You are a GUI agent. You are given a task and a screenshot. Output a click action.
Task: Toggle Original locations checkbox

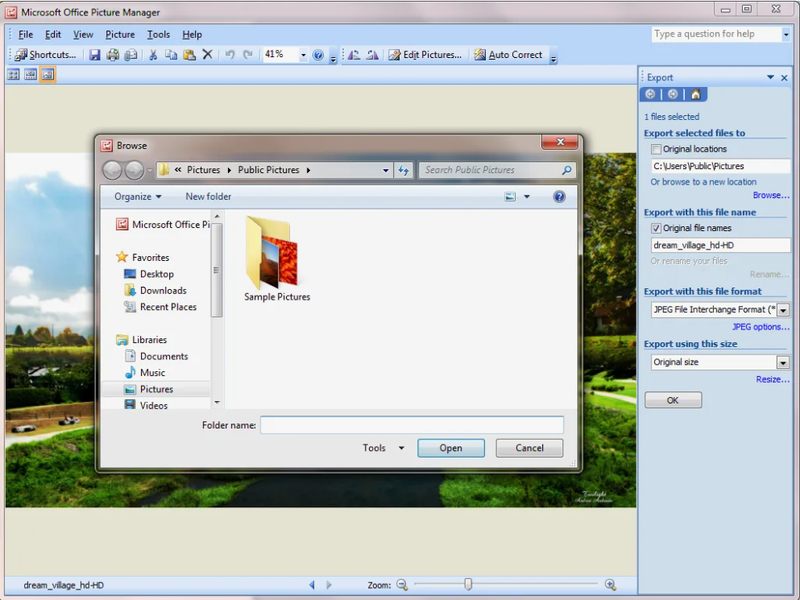pos(656,149)
